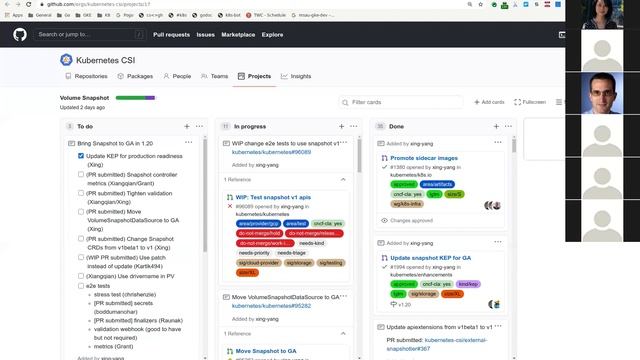The width and height of the screenshot is (640, 360).
Task: Open menu for Bring Snapshot to GA card
Action: pos(188,142)
